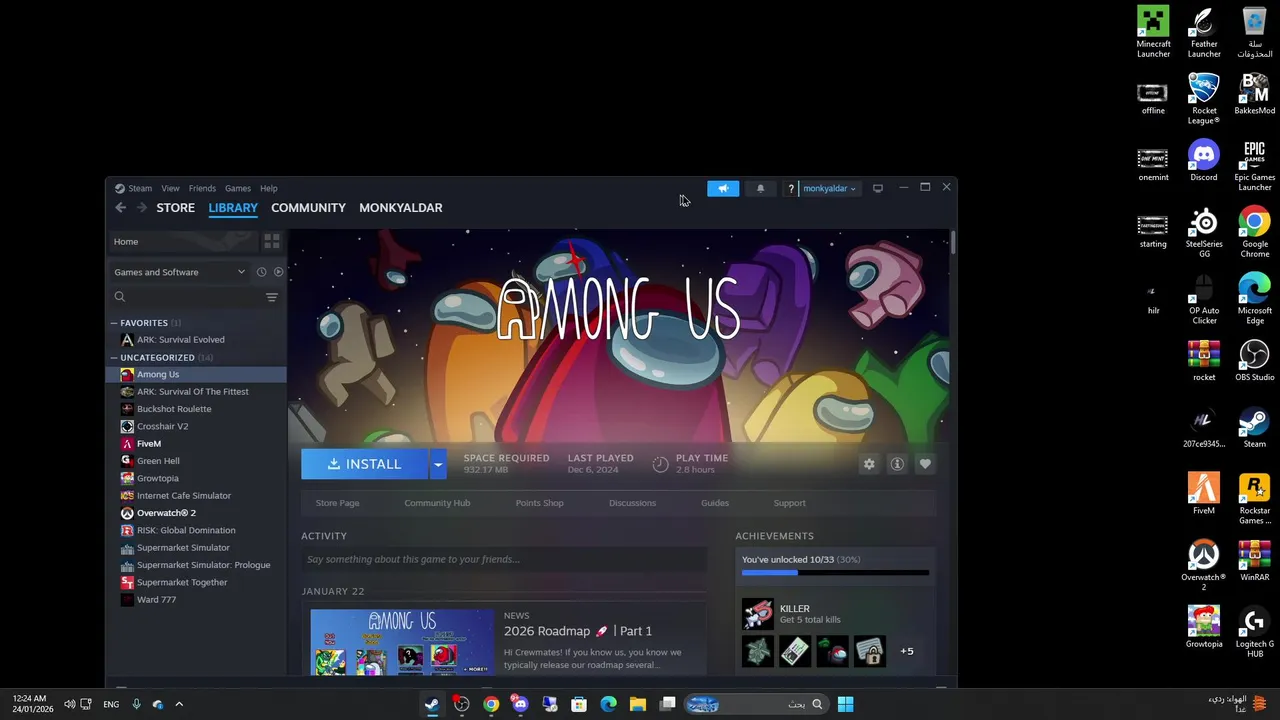Go forward with the right arrow
The width and height of the screenshot is (1280, 720).
[x=141, y=208]
